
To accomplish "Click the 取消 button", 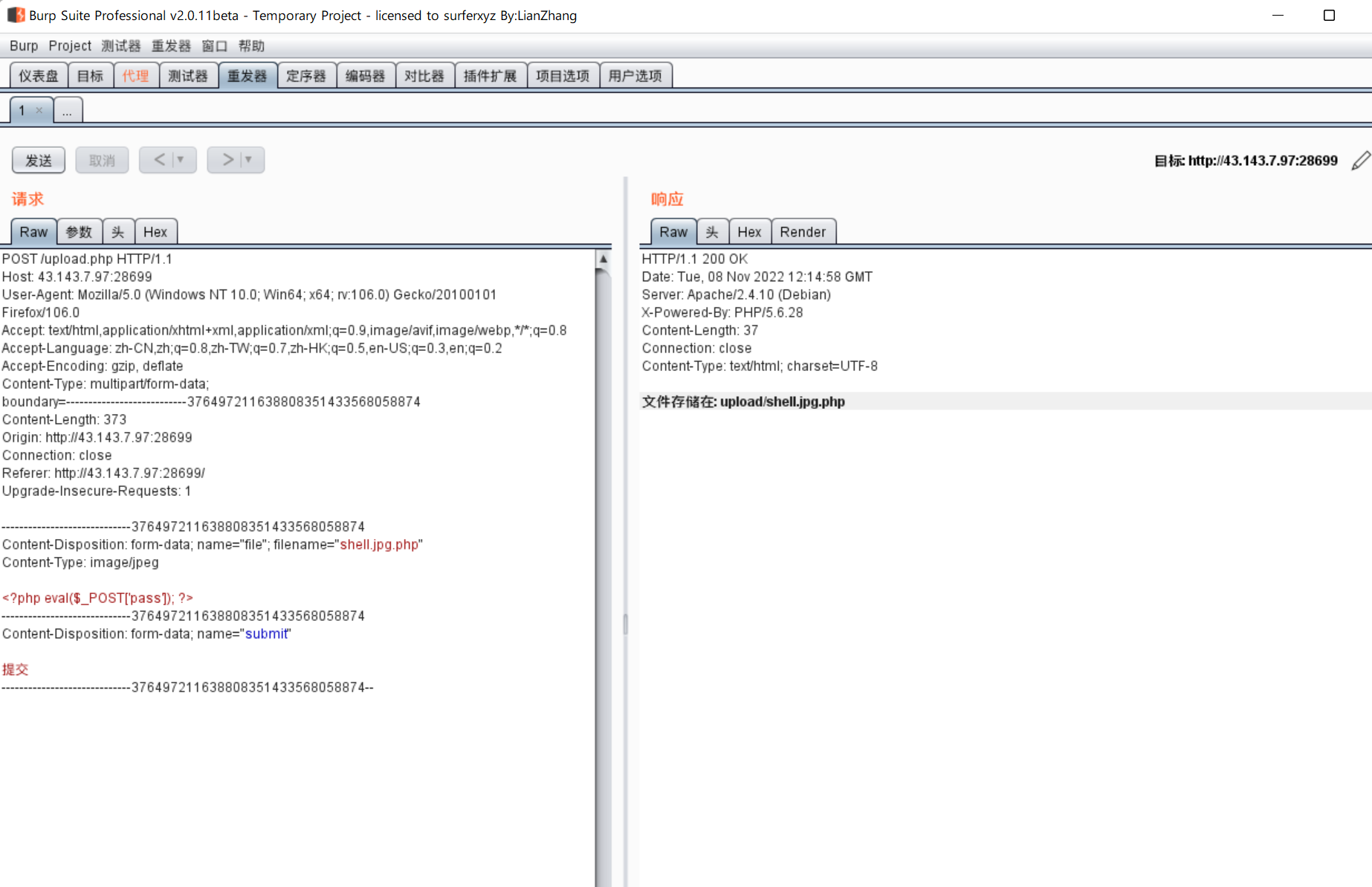I will tap(102, 161).
